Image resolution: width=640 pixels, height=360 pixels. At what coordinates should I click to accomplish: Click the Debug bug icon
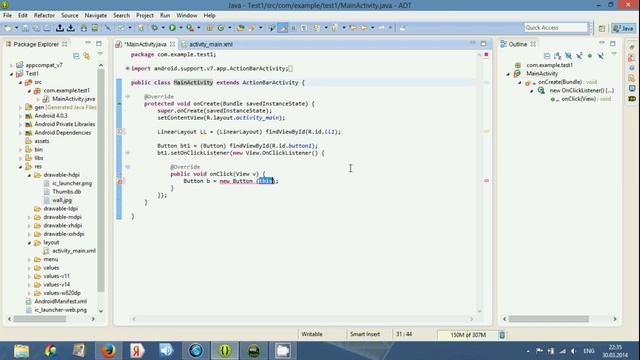click(x=155, y=28)
